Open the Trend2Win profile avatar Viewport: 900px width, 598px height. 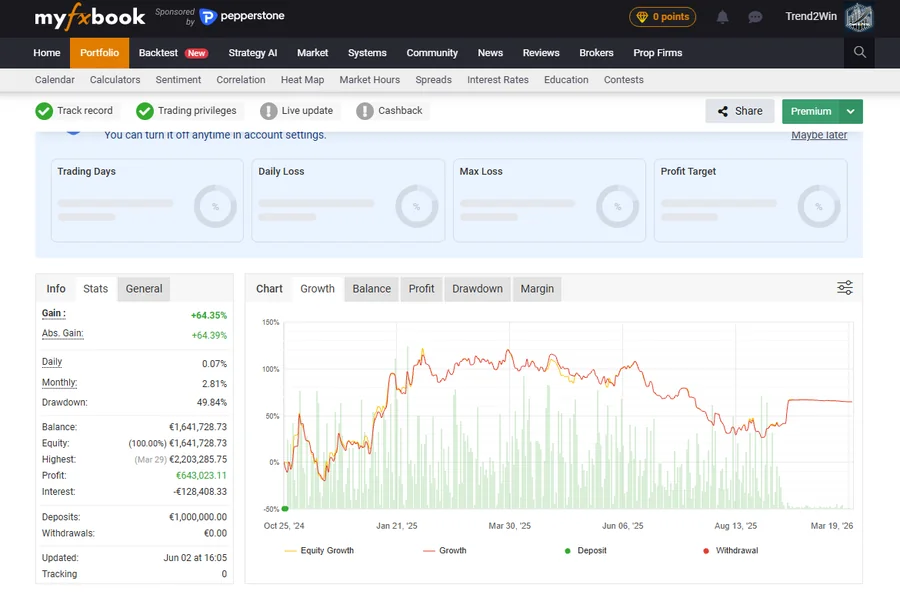point(859,17)
